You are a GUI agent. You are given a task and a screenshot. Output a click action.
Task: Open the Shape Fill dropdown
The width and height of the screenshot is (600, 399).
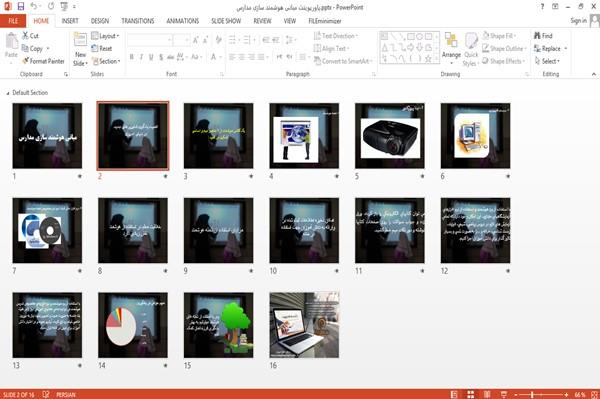499,36
